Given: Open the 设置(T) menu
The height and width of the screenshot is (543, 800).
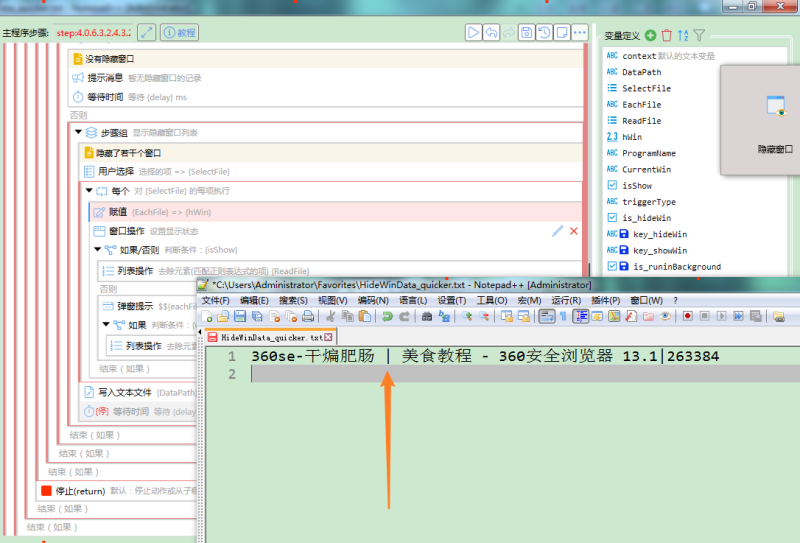Looking at the screenshot, I should pyautogui.click(x=452, y=300).
